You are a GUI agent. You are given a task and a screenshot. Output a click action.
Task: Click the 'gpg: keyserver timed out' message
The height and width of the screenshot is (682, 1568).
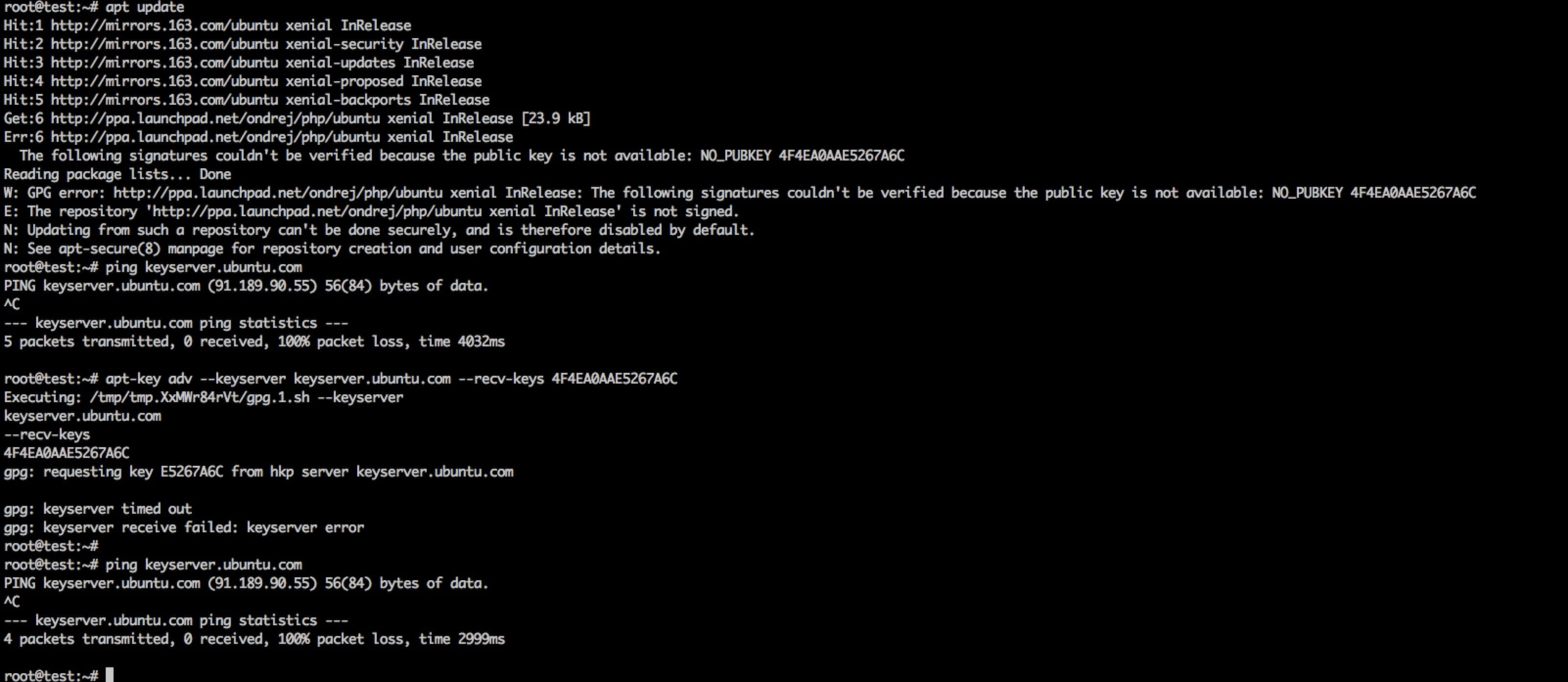pyautogui.click(x=97, y=509)
